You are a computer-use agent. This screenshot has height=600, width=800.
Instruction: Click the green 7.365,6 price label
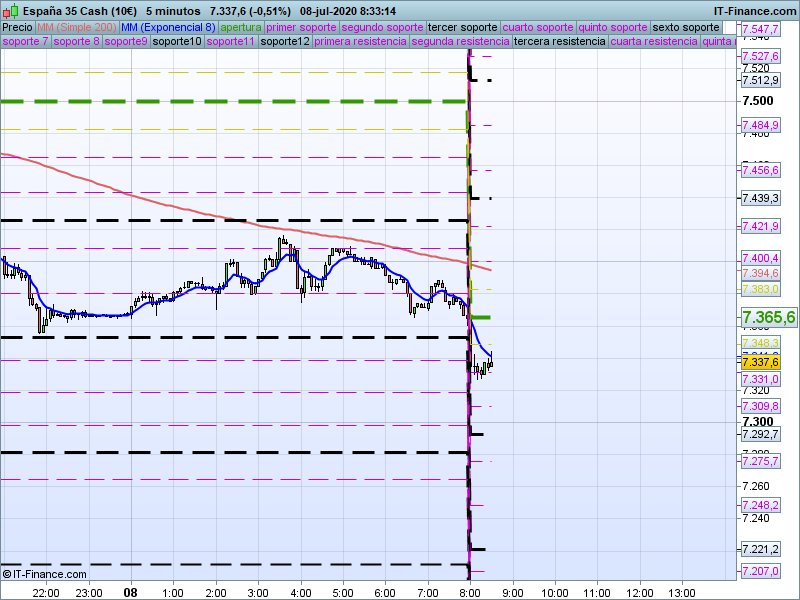768,317
